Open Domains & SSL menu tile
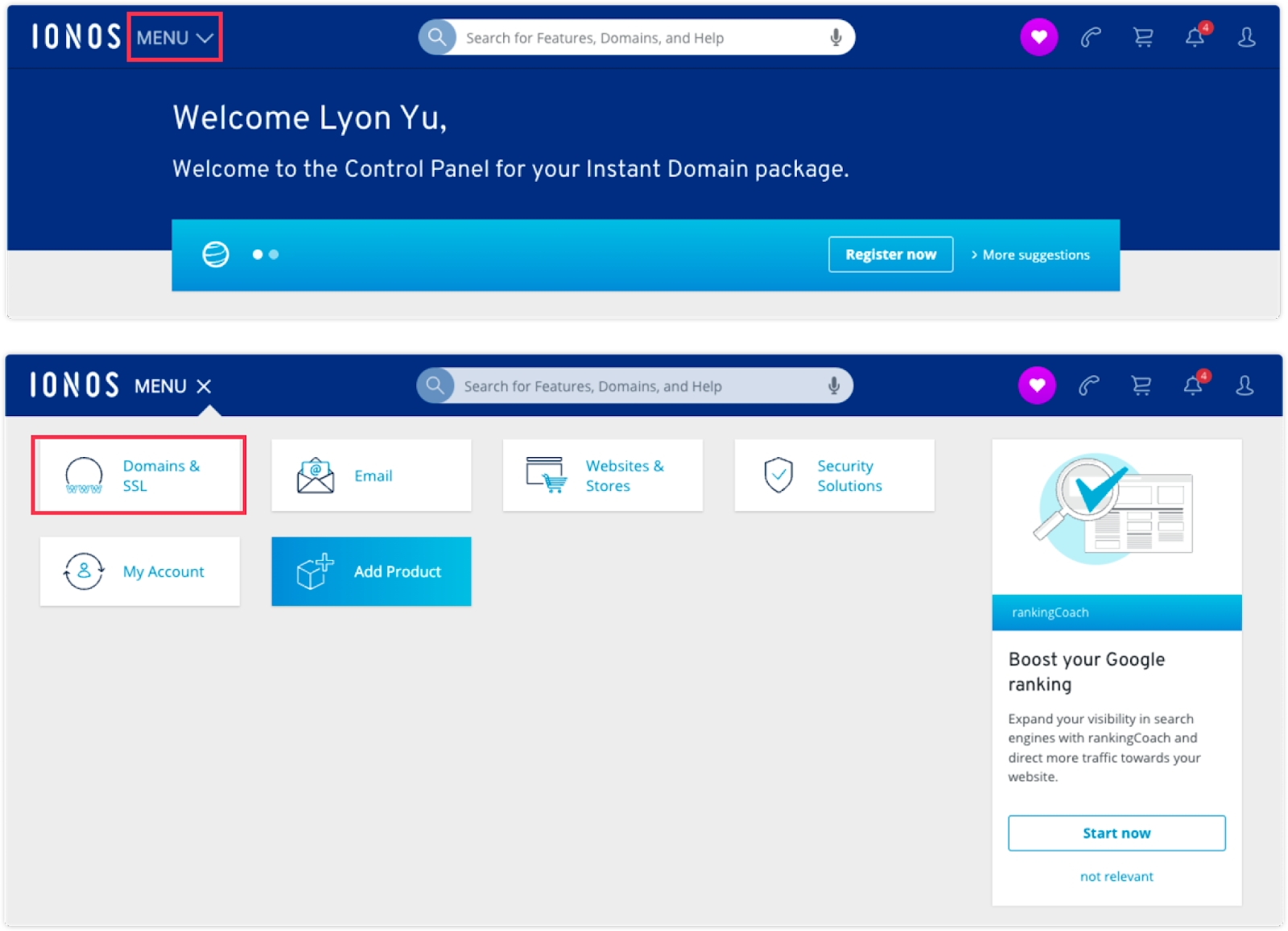This screenshot has width=1288, height=931. [x=139, y=476]
